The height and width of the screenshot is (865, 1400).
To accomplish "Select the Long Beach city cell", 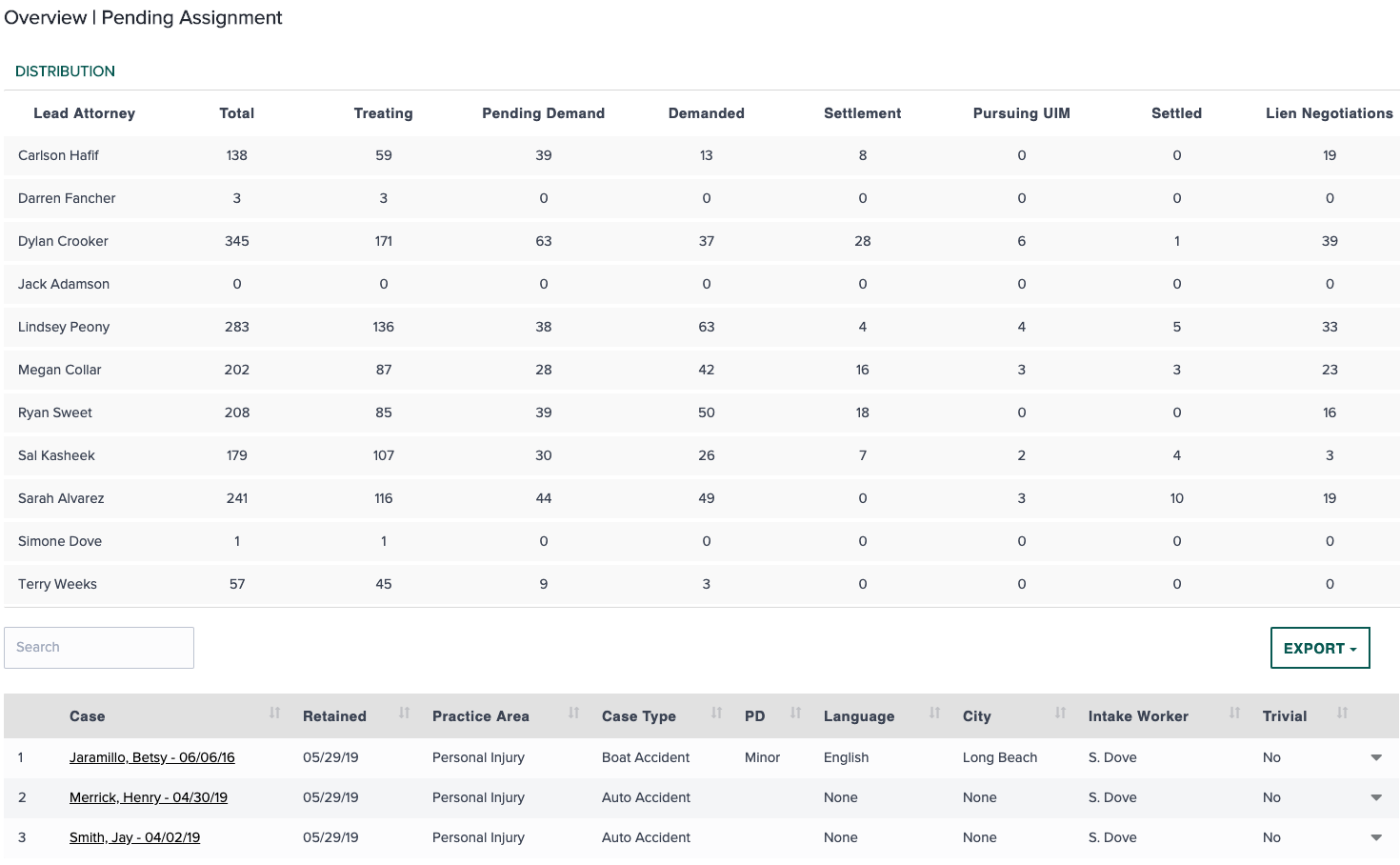I will (x=1000, y=757).
